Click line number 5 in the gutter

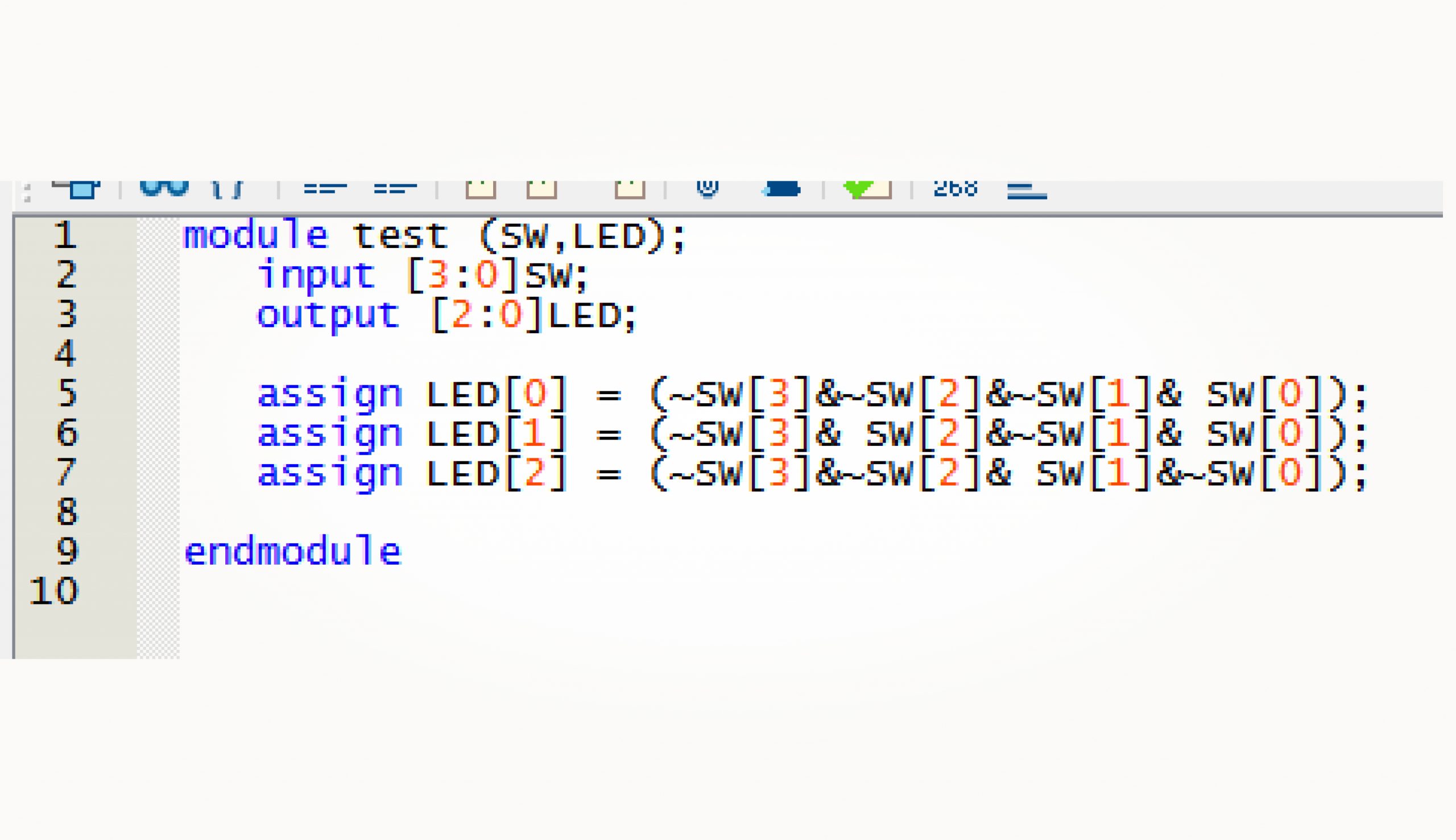pos(65,394)
